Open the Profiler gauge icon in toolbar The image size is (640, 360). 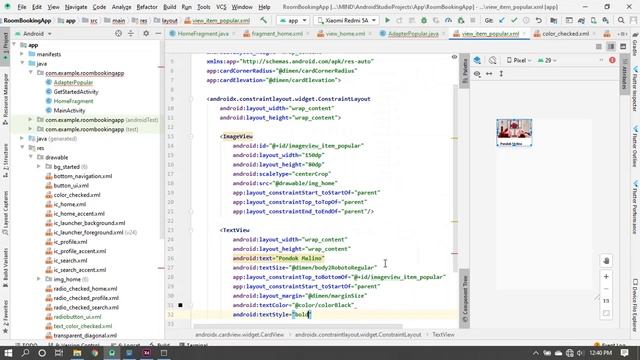coord(448,20)
